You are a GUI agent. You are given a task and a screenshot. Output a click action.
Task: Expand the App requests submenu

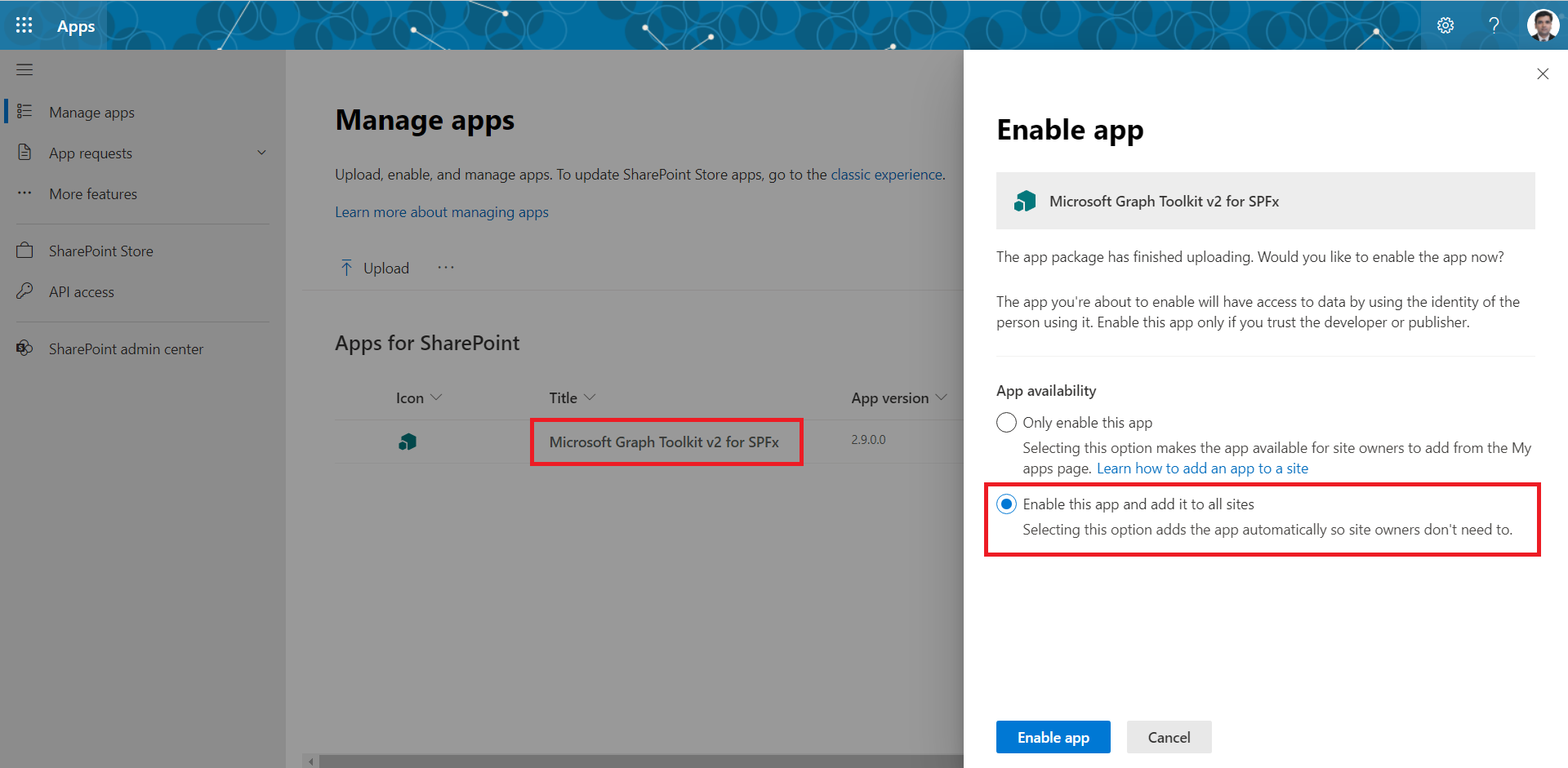(261, 153)
